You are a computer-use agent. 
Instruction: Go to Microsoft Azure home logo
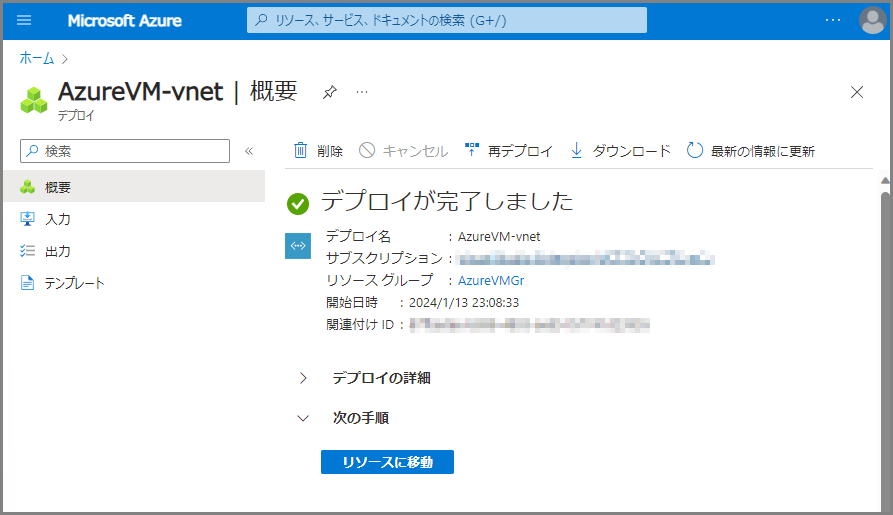[125, 21]
